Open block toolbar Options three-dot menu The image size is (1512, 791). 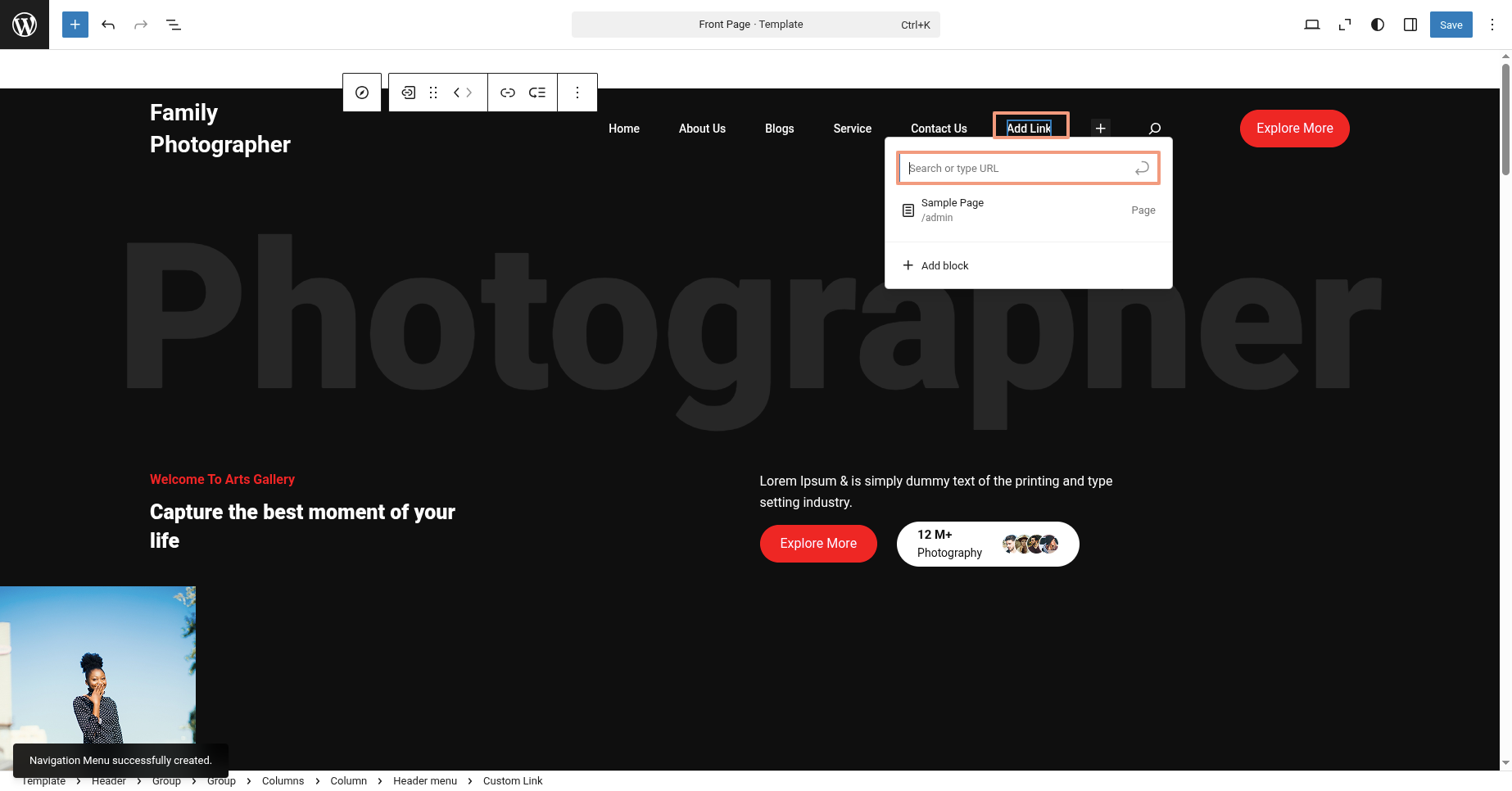click(577, 93)
